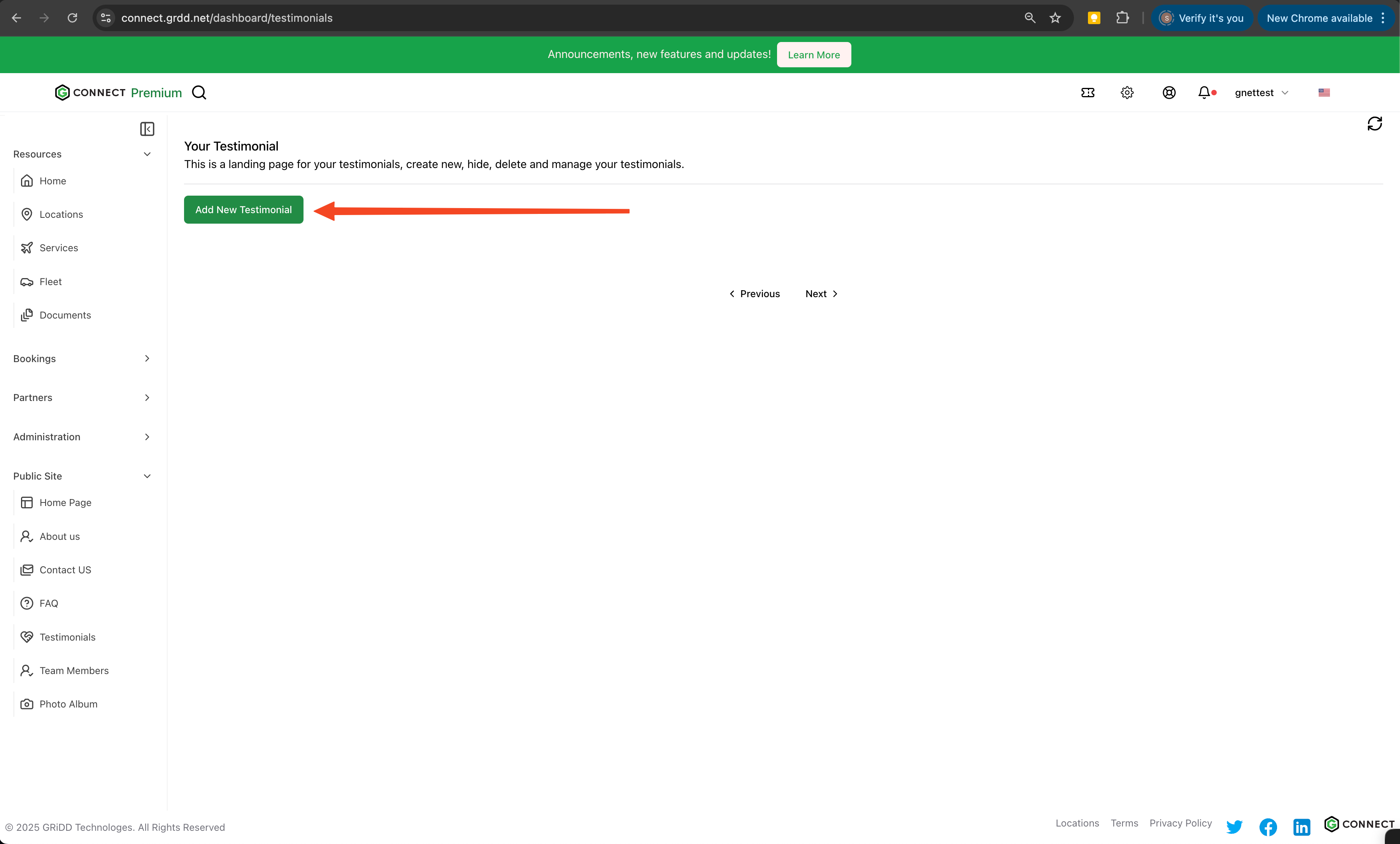Collapse the sidebar panel icon

coord(147,129)
